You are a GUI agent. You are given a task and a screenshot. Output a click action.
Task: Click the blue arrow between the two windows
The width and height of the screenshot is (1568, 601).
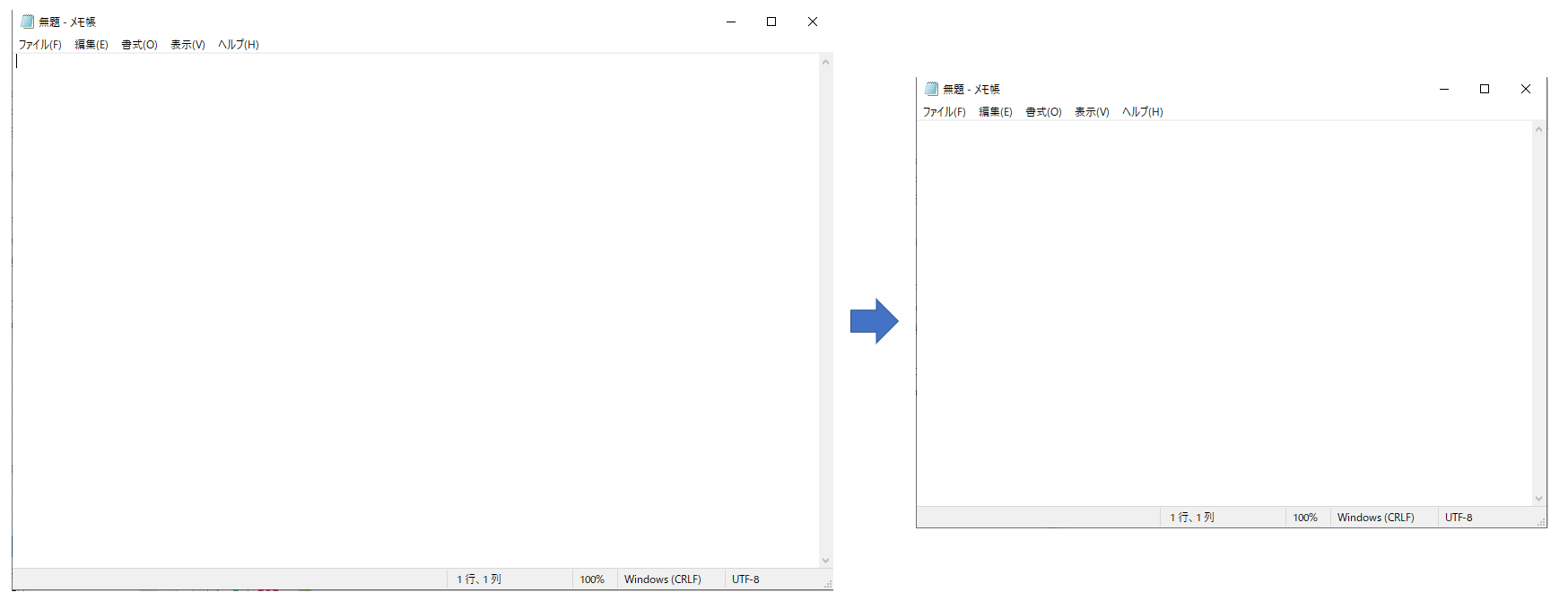click(x=874, y=321)
